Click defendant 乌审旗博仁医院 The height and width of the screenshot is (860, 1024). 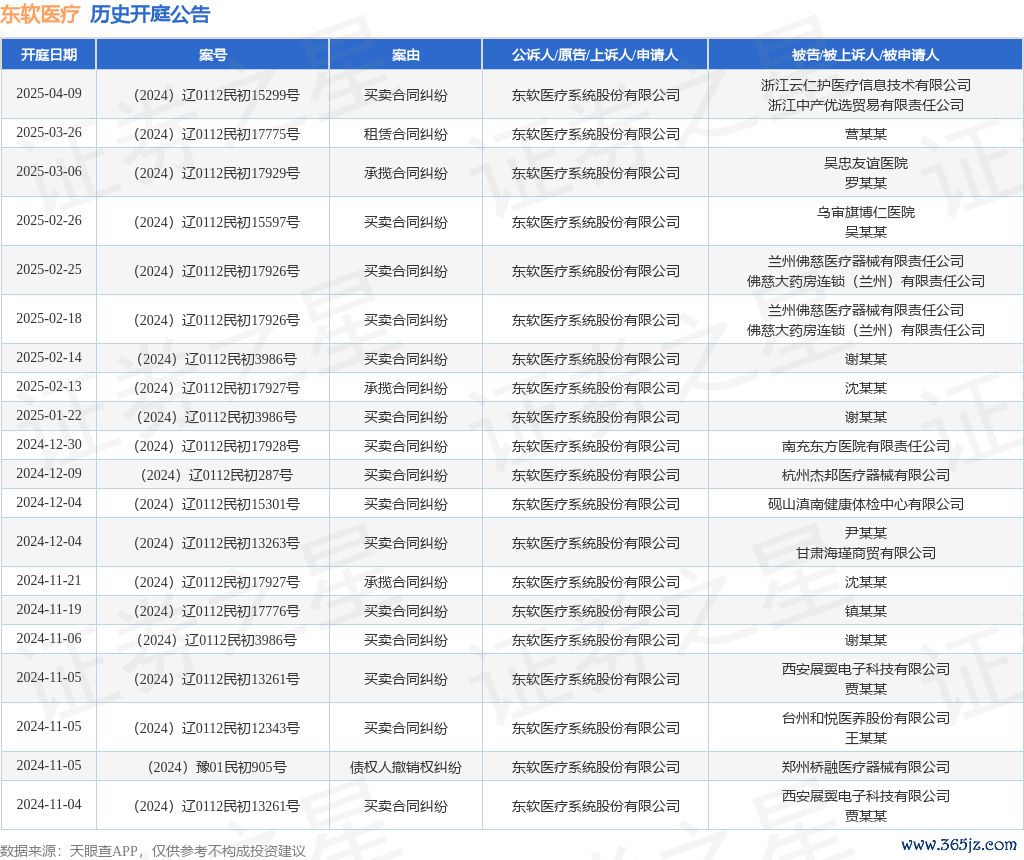pyautogui.click(x=865, y=212)
